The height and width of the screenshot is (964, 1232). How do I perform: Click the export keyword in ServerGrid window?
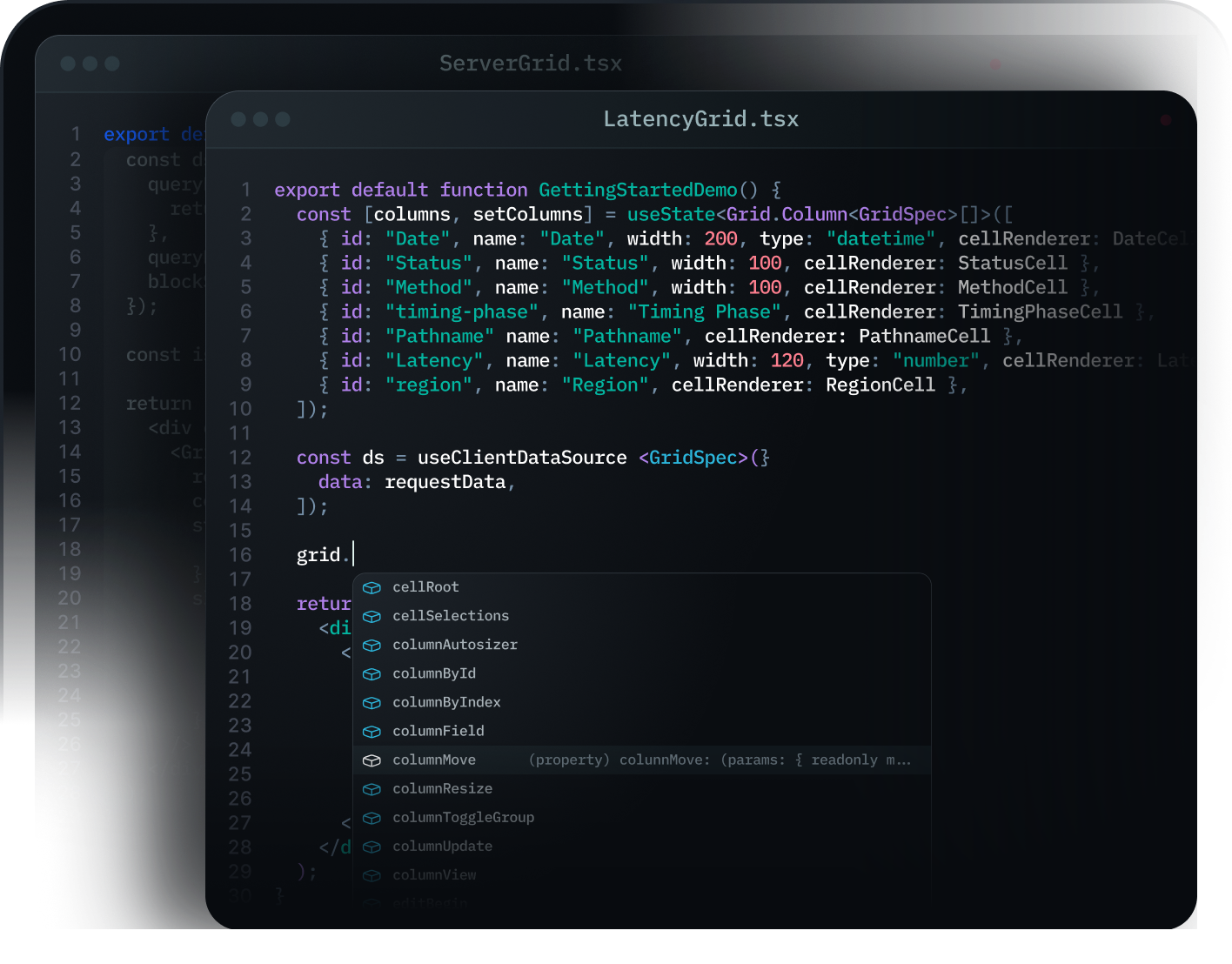tap(137, 135)
